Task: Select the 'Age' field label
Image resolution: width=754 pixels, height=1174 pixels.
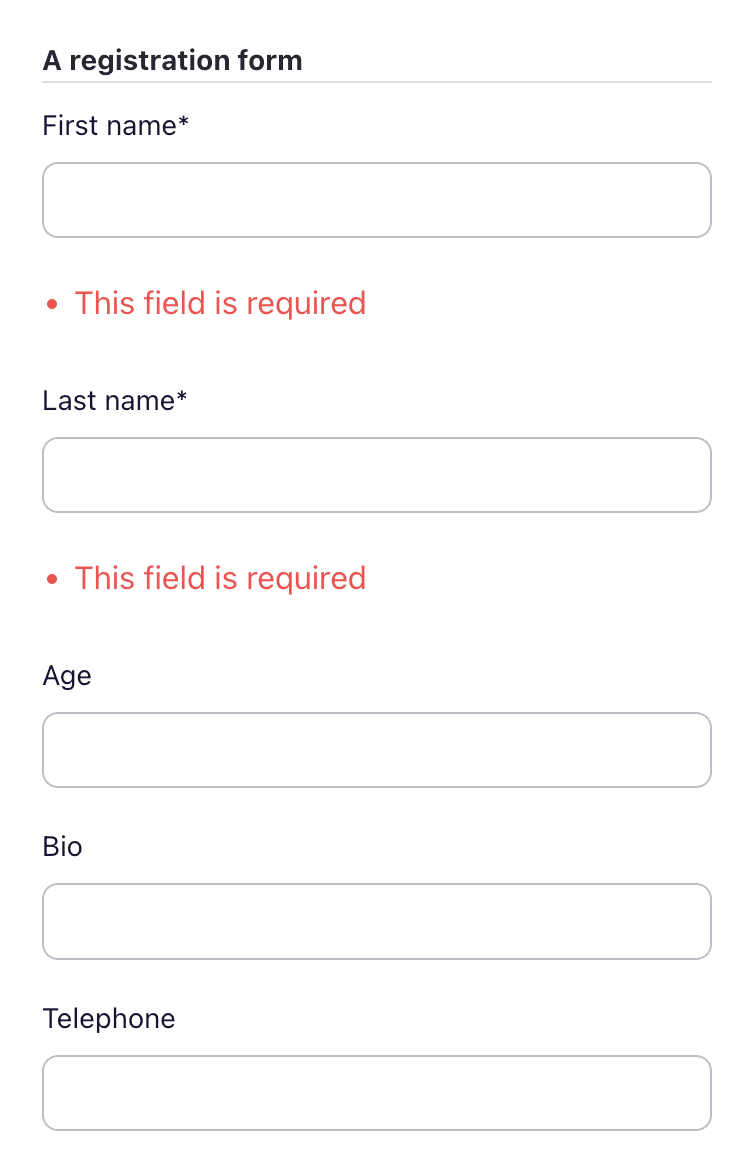Action: click(x=67, y=676)
